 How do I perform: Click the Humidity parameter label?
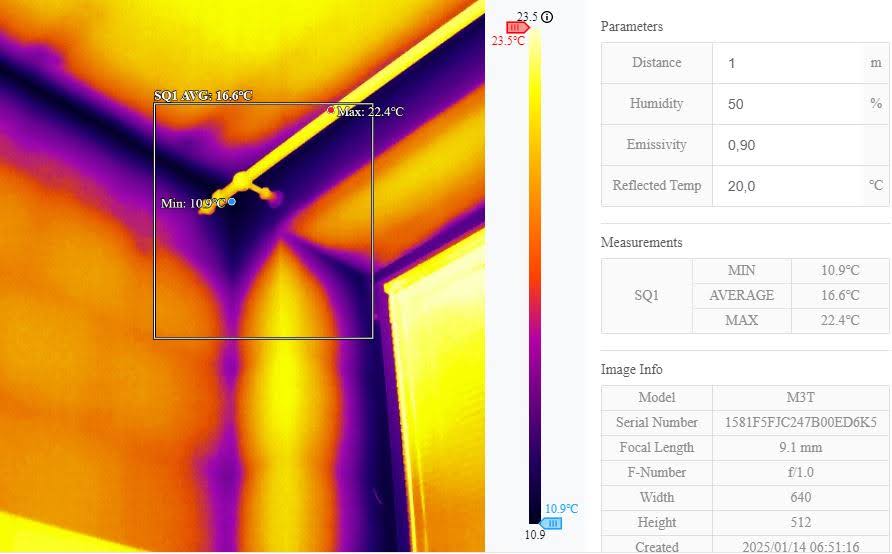[x=656, y=104]
